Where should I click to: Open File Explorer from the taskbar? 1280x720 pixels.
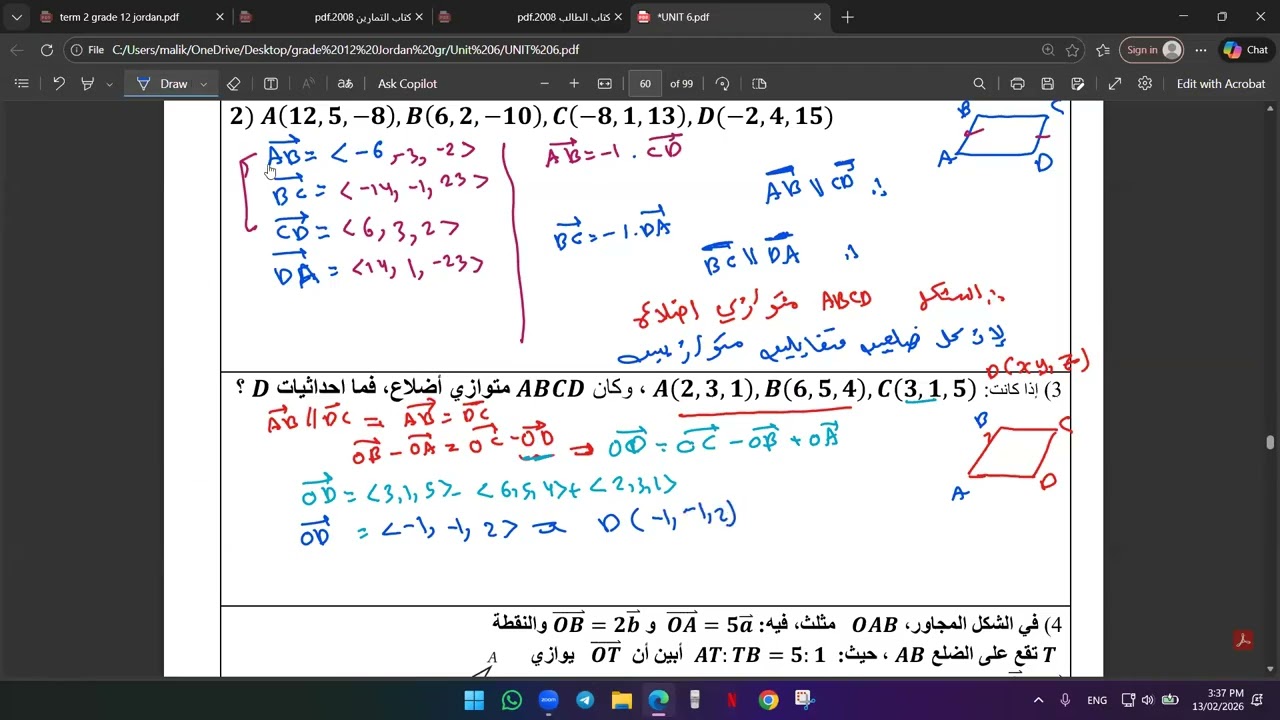pos(621,700)
